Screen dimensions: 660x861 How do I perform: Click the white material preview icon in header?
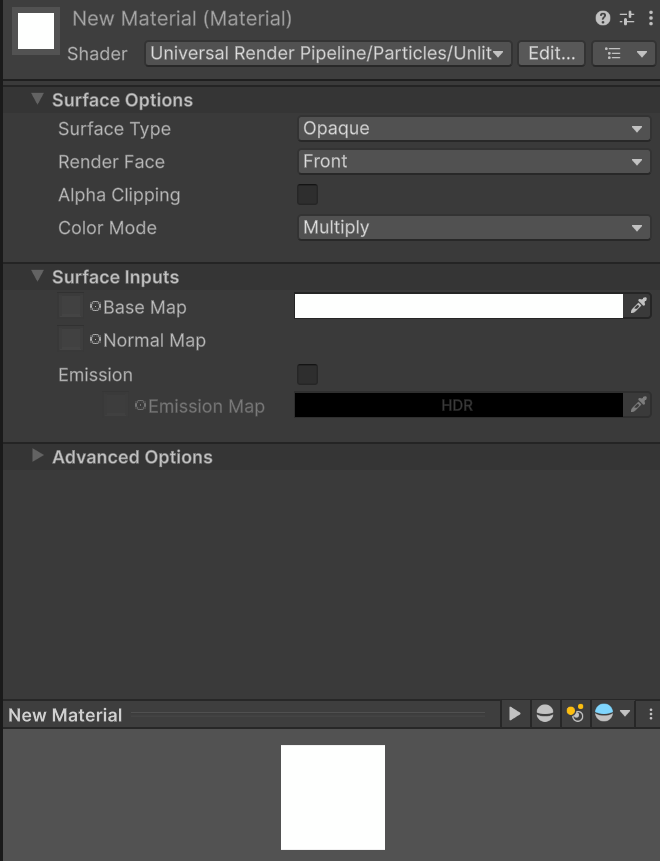tap(36, 31)
